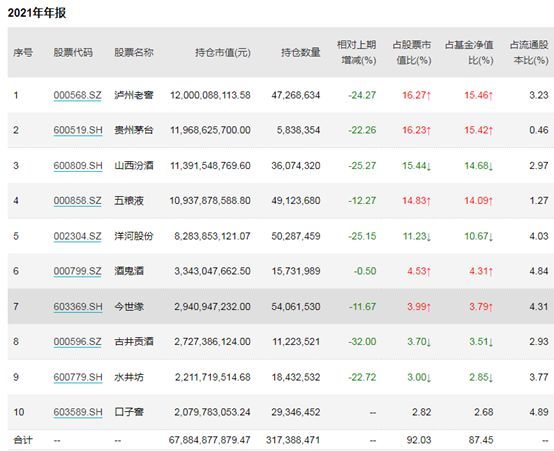This screenshot has height=451, width=554.
Task: Select market value 2,079,783,053.24
Action: (x=212, y=412)
